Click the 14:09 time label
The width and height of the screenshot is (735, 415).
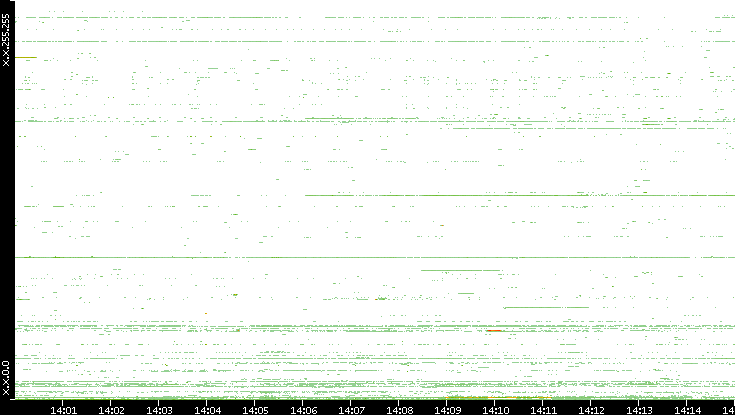[x=448, y=410]
